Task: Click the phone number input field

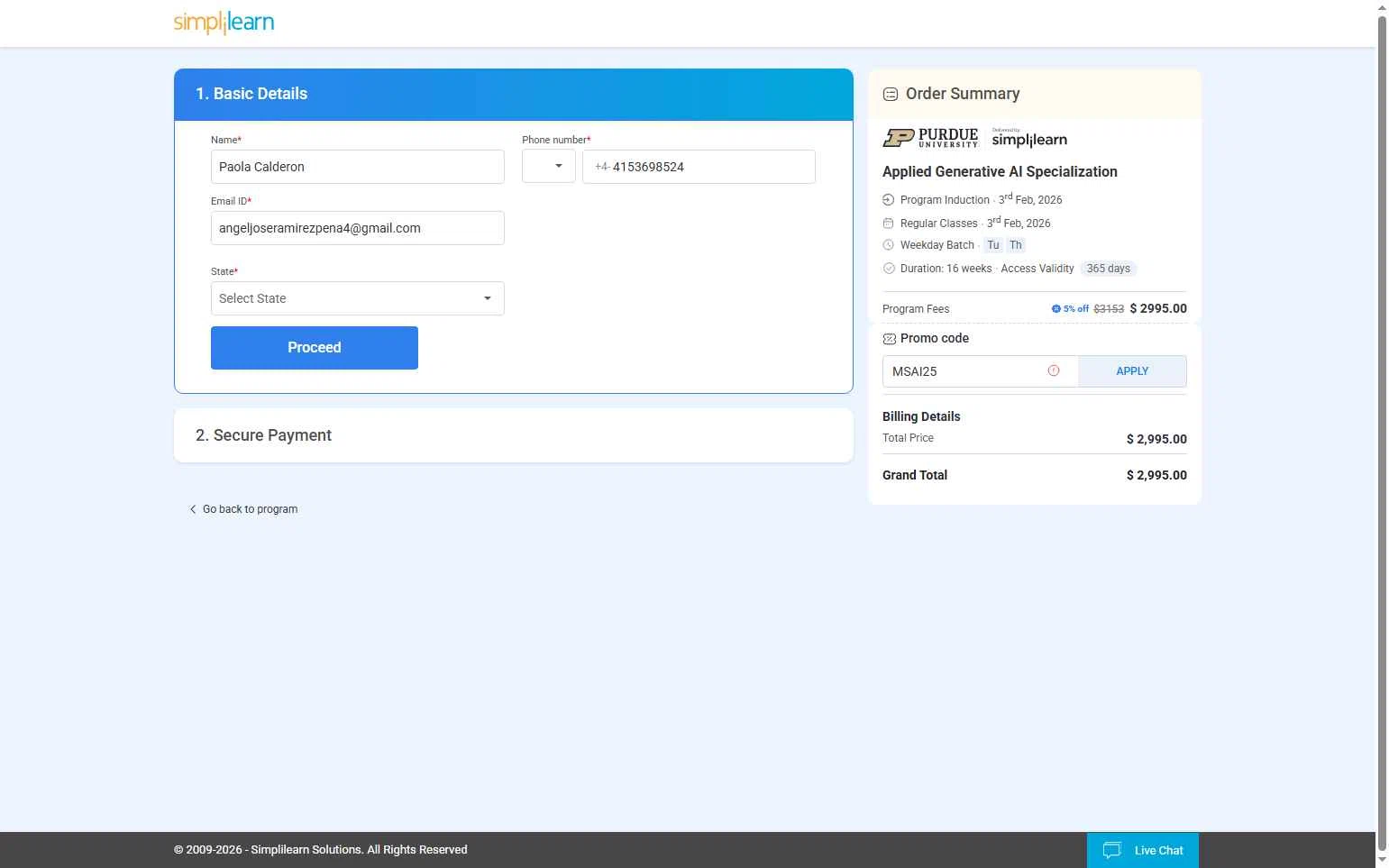Action: [699, 167]
